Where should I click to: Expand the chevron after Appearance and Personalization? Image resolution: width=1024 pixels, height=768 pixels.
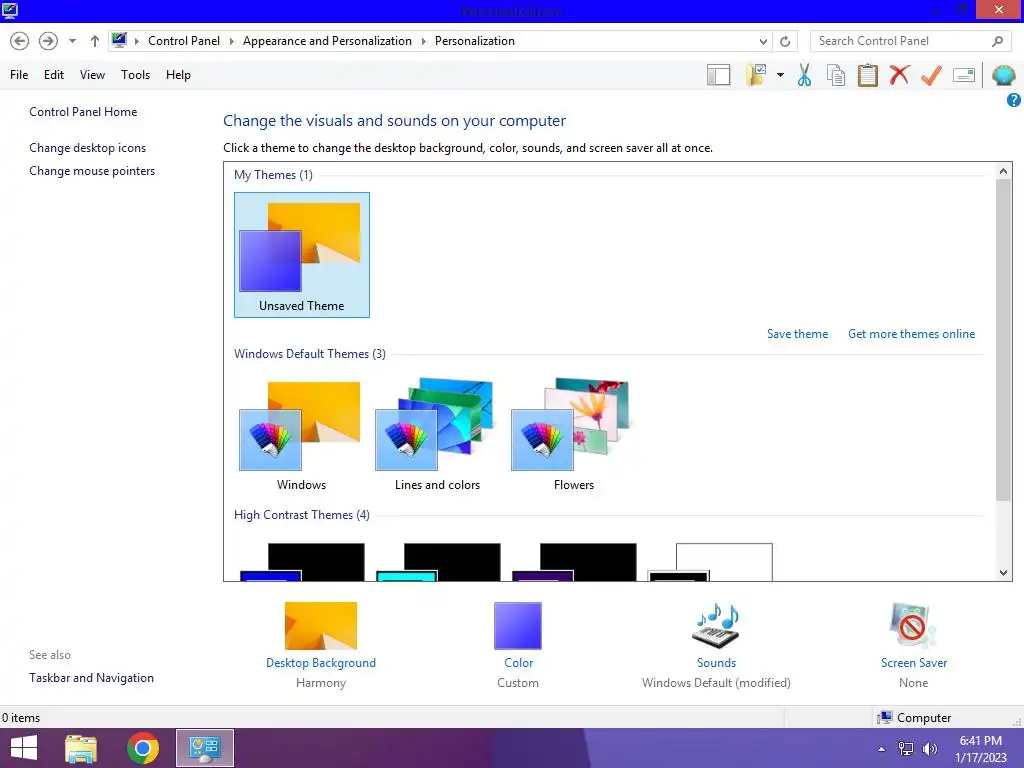pyautogui.click(x=423, y=41)
